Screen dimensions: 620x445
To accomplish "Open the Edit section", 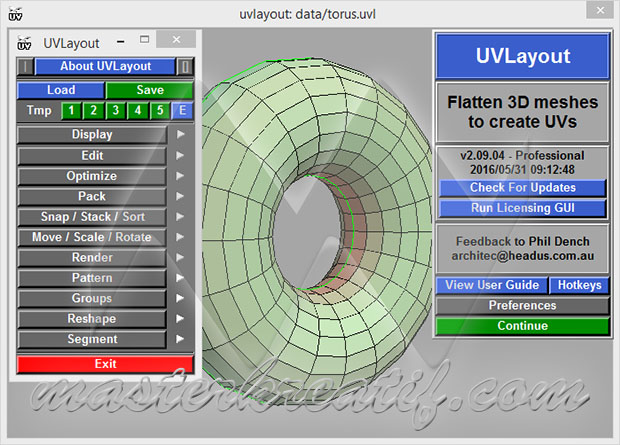I will [92, 155].
